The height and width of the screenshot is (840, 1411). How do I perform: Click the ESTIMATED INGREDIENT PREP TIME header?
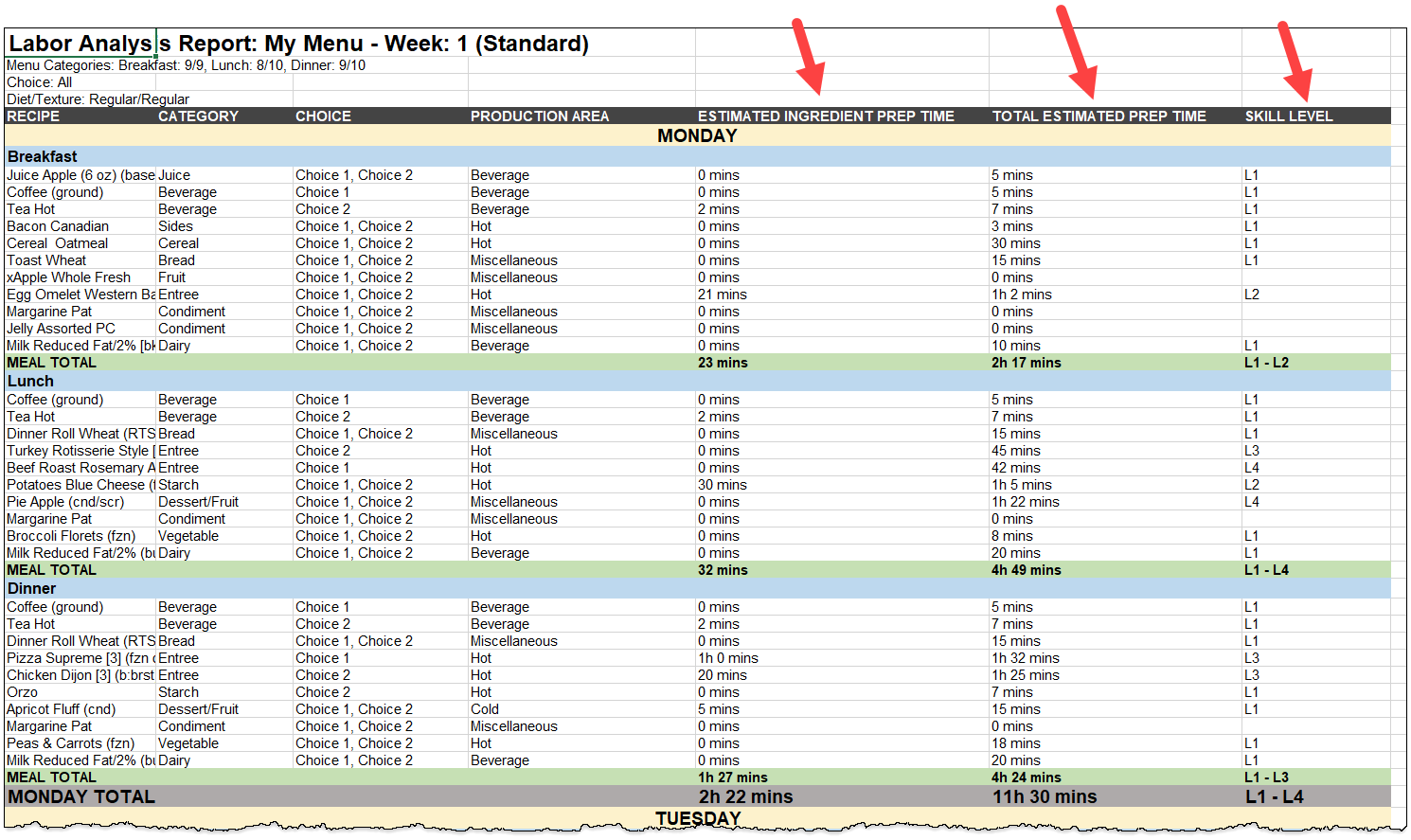pos(826,116)
